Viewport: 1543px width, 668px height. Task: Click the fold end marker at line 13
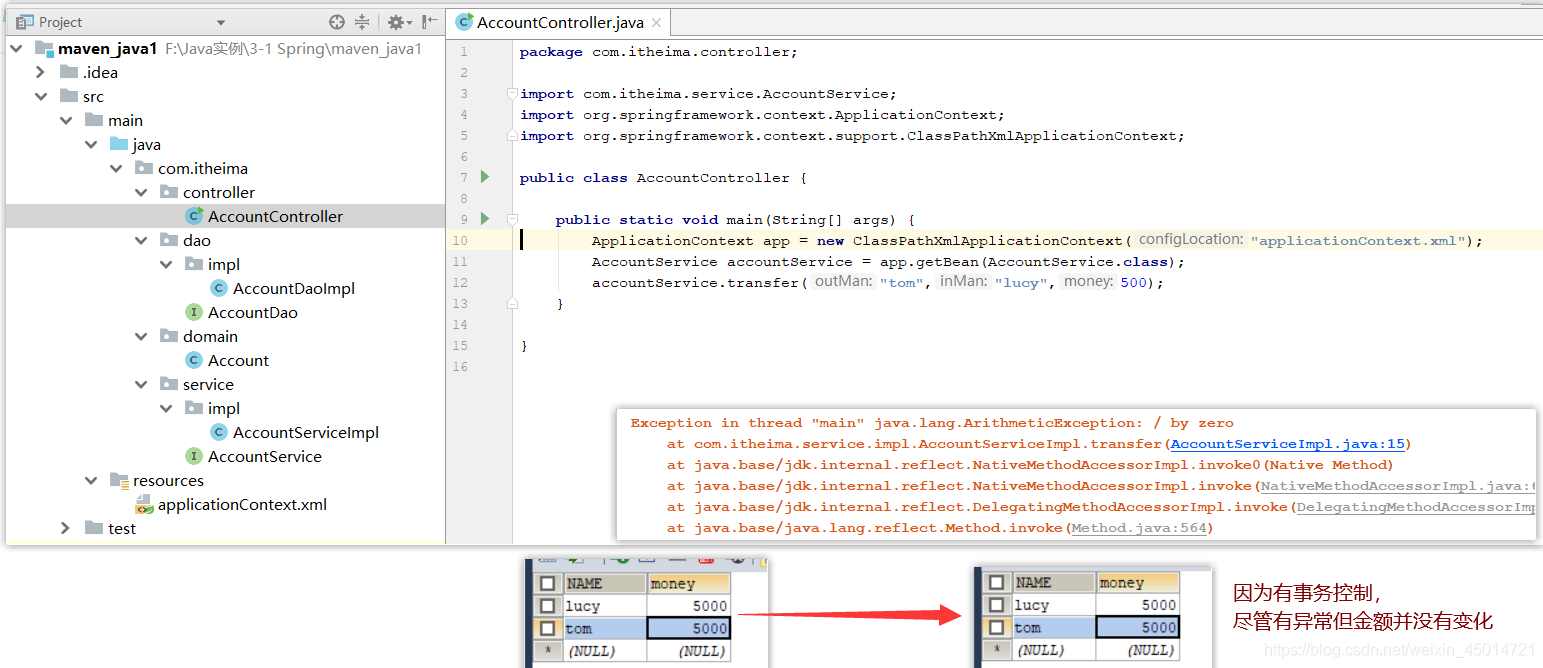click(512, 303)
